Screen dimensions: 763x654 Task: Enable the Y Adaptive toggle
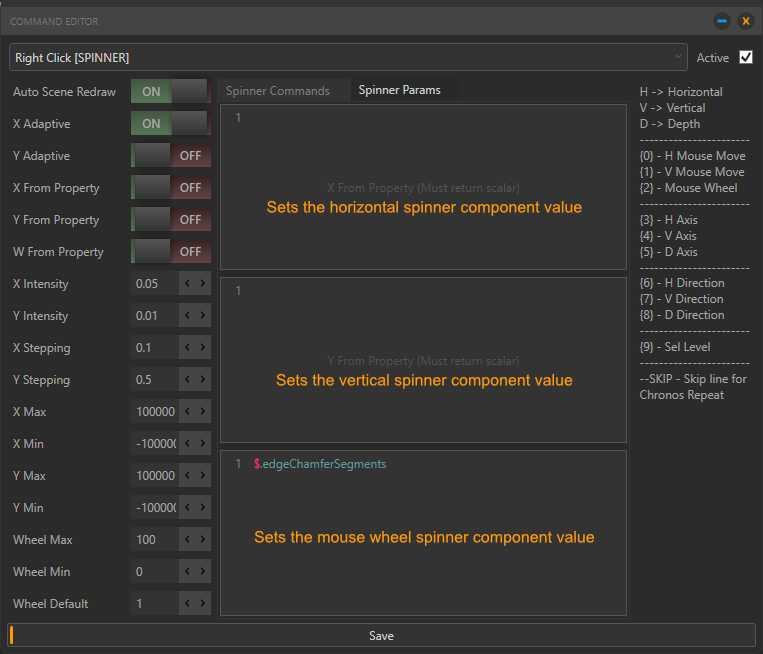(x=170, y=156)
